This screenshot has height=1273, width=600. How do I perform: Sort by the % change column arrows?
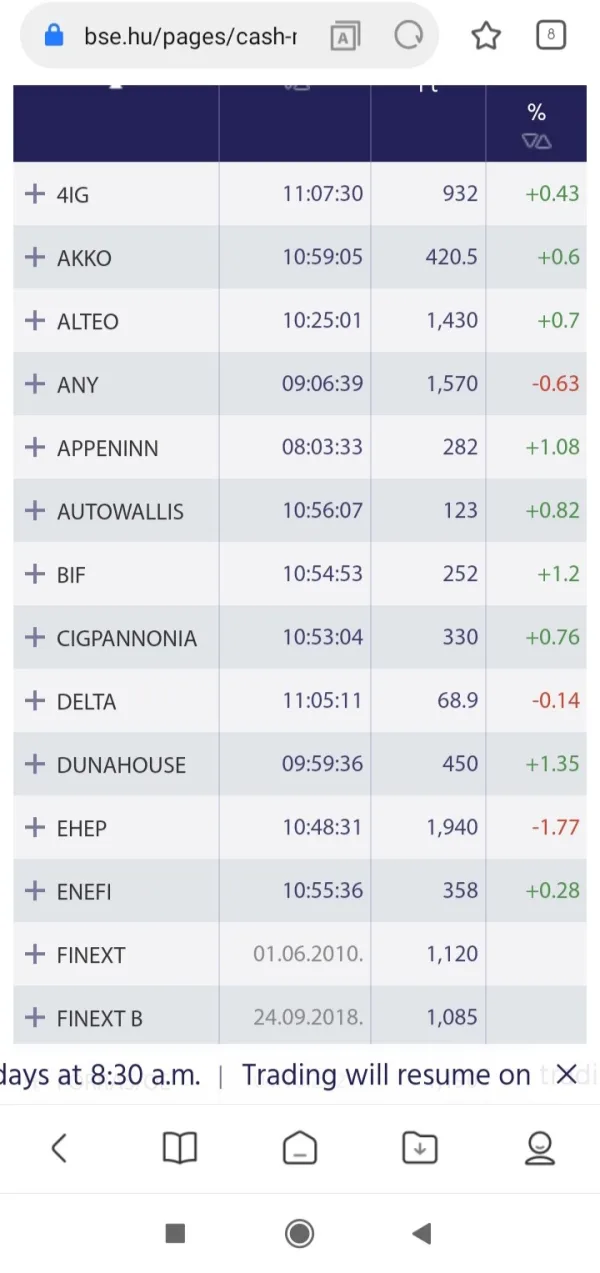coord(537,142)
